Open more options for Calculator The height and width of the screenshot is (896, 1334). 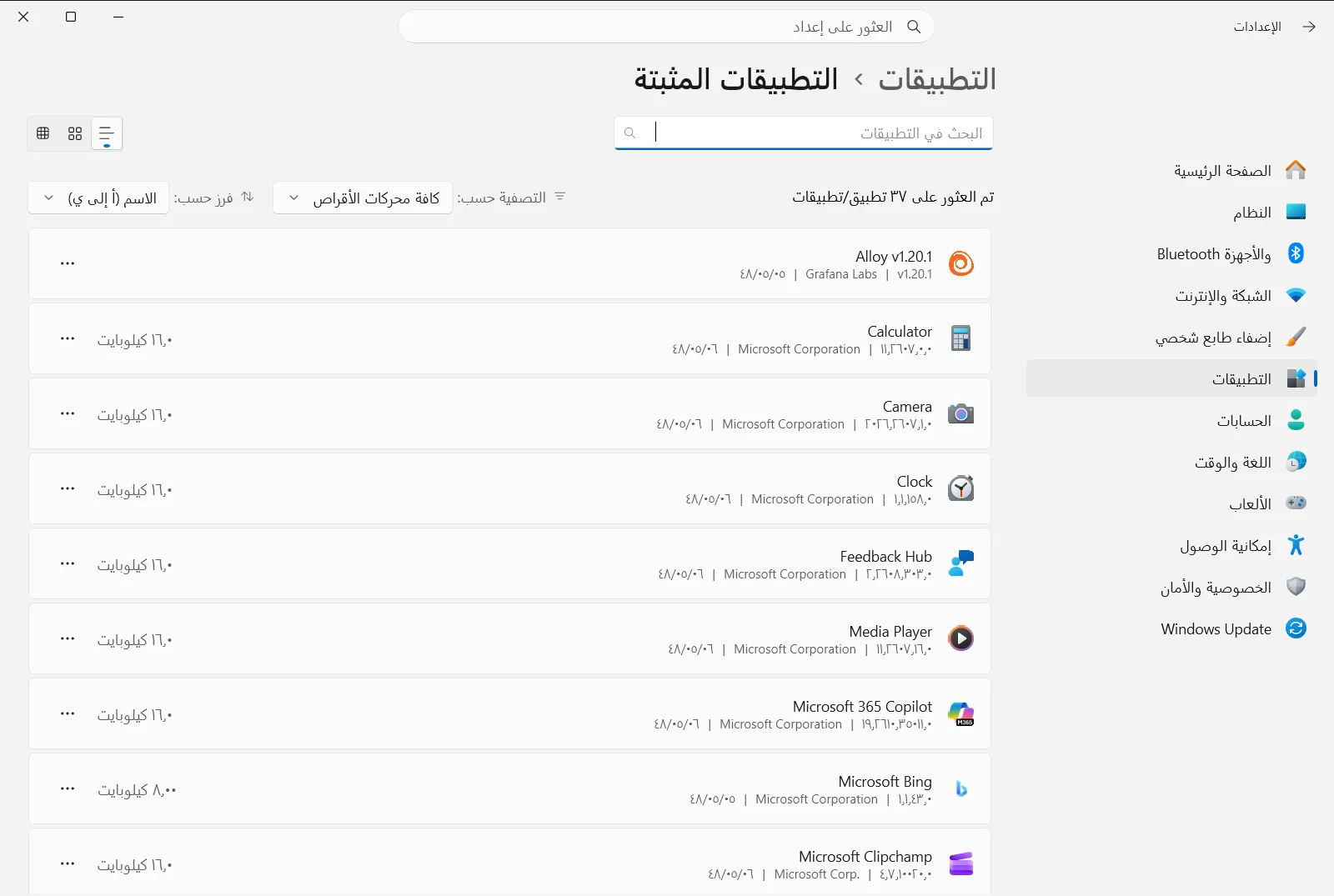(68, 338)
